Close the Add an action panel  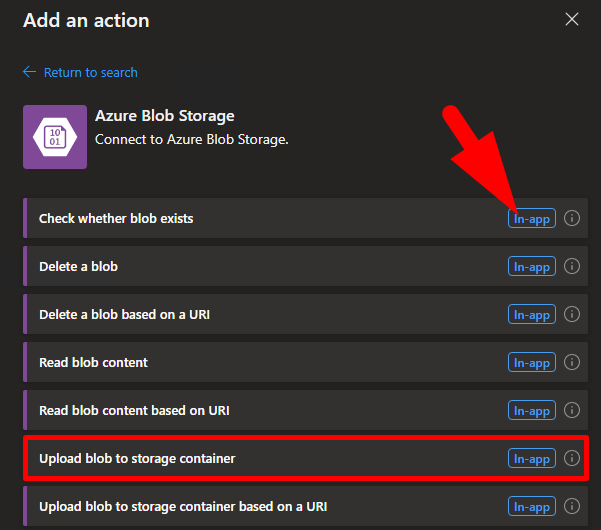[572, 19]
